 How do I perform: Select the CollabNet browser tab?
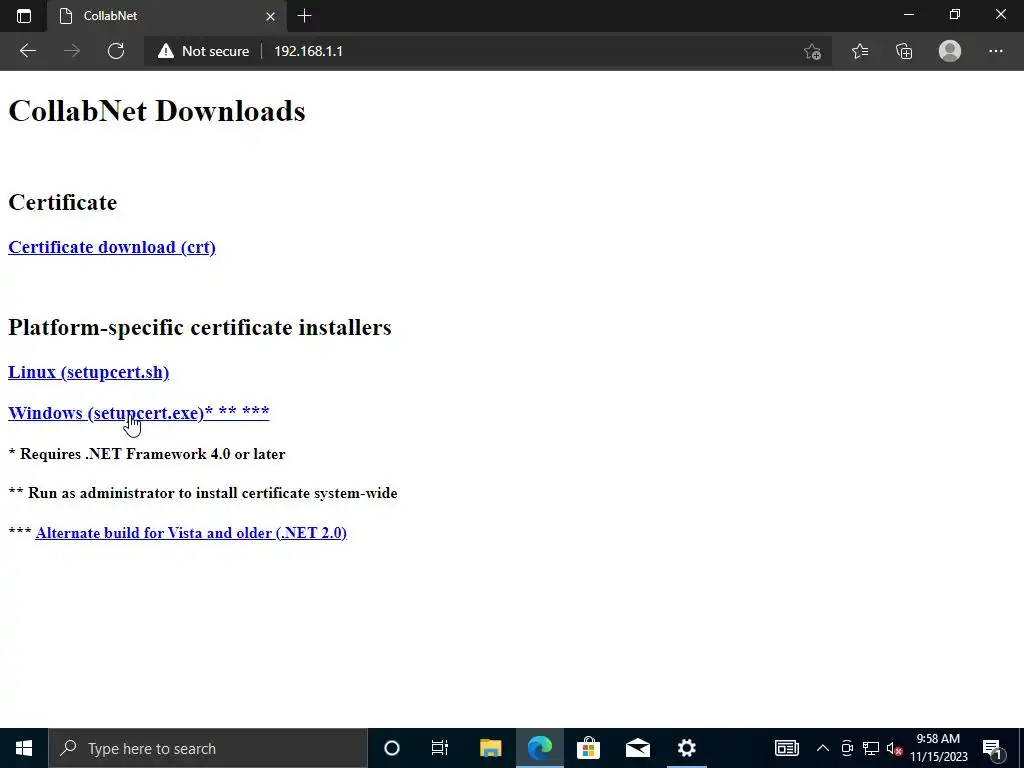coord(167,16)
